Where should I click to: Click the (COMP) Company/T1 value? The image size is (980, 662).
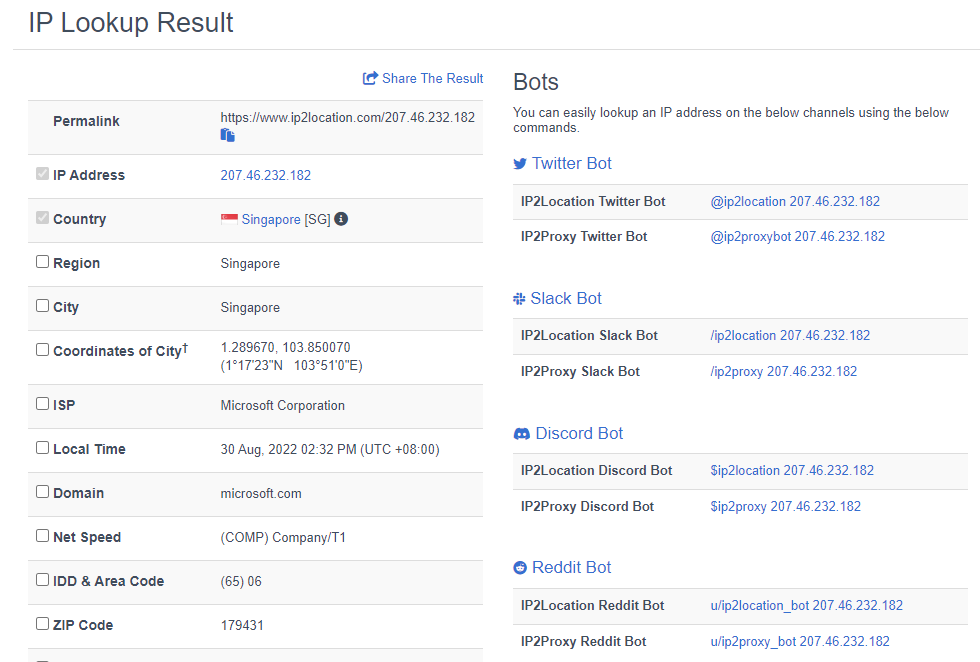[283, 538]
